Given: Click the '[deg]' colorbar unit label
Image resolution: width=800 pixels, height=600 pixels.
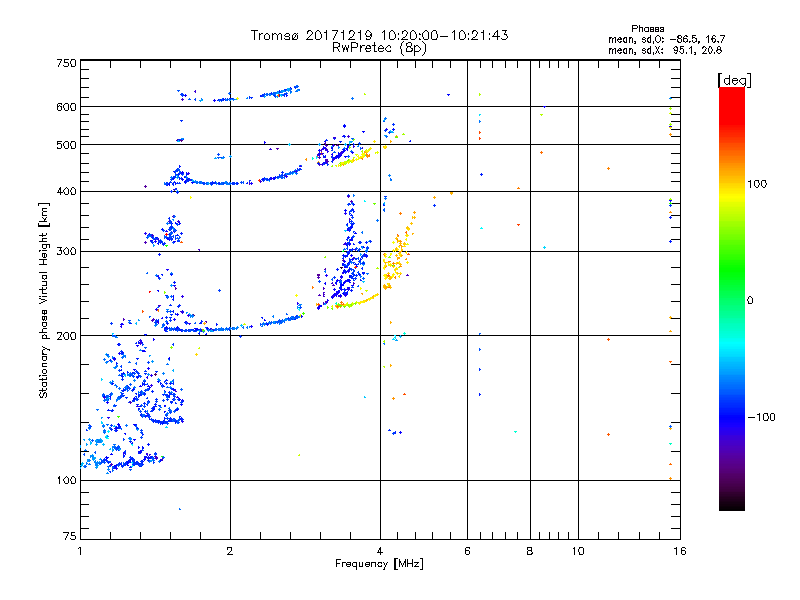Looking at the screenshot, I should pos(734,80).
